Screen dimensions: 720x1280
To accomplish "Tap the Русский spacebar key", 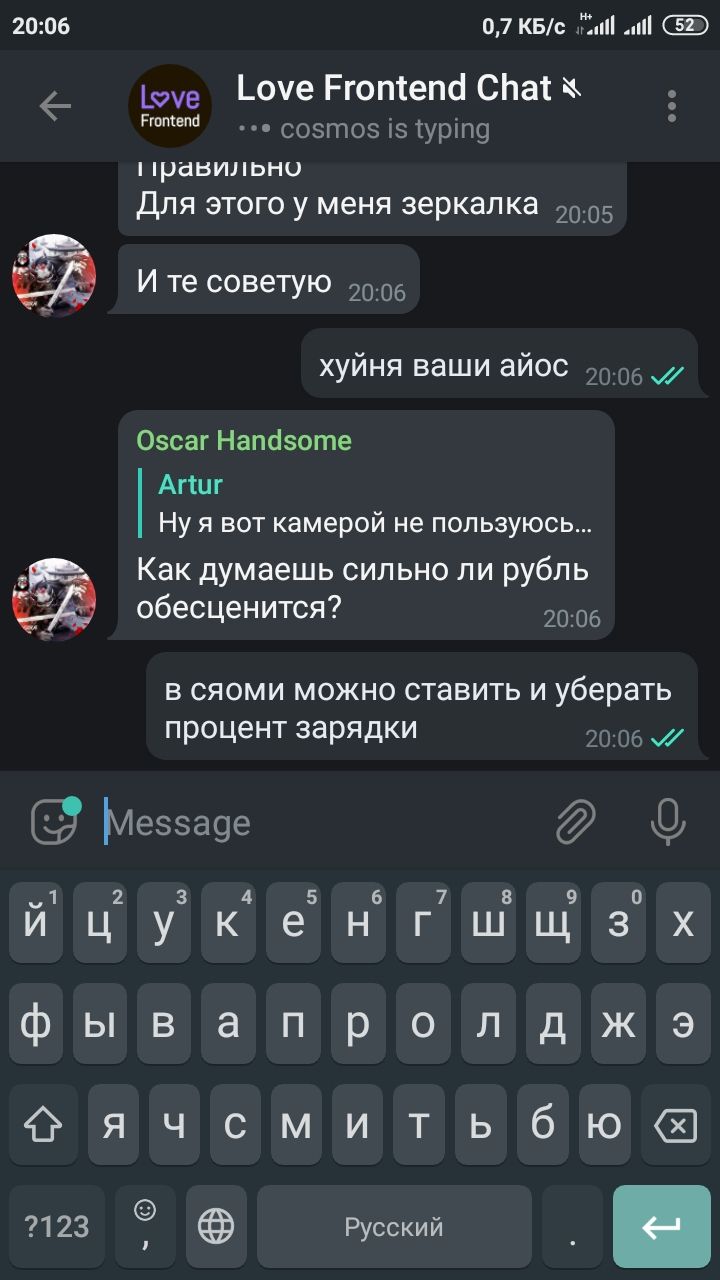I will 394,1226.
